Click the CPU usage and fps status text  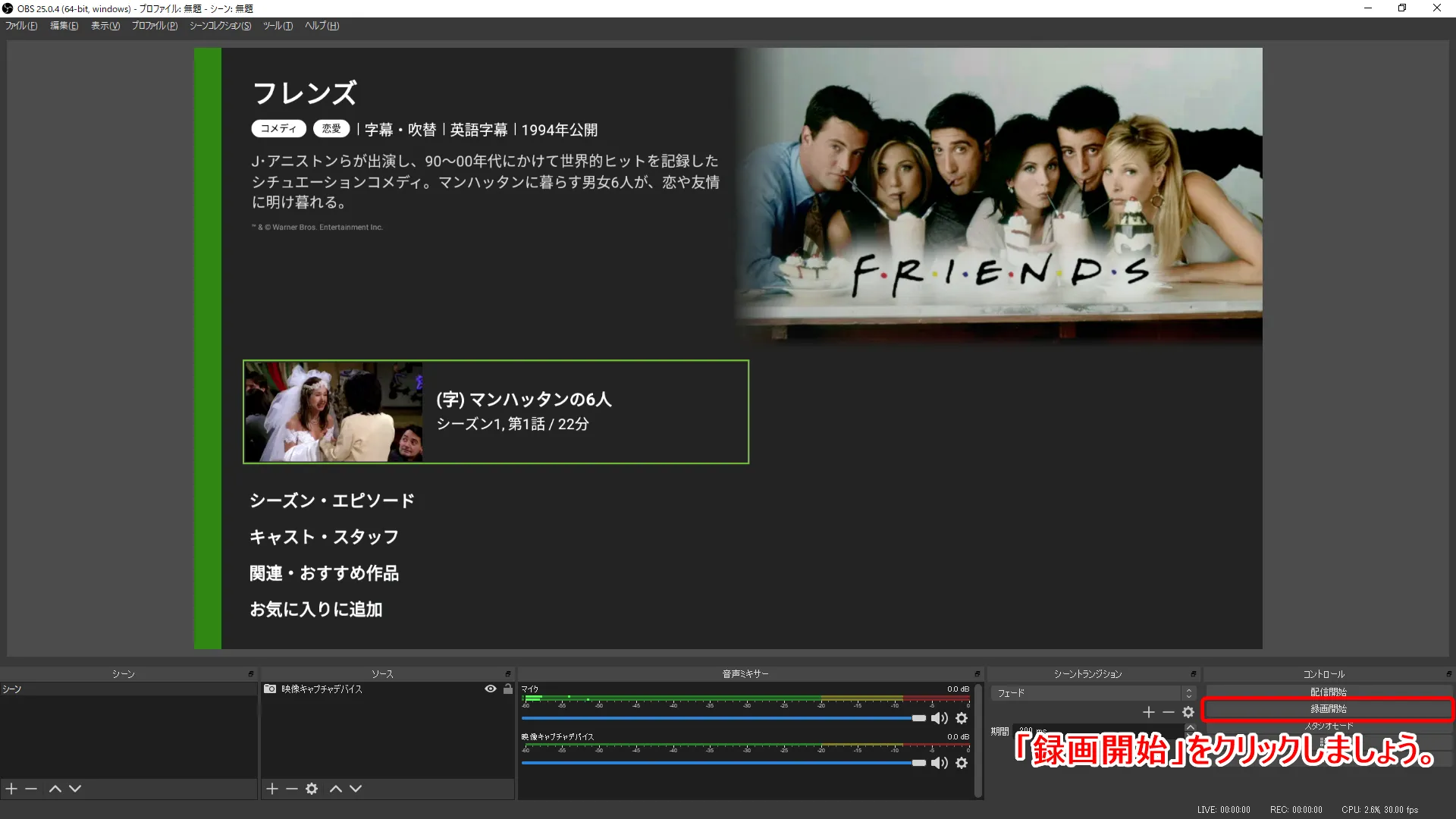click(1379, 810)
